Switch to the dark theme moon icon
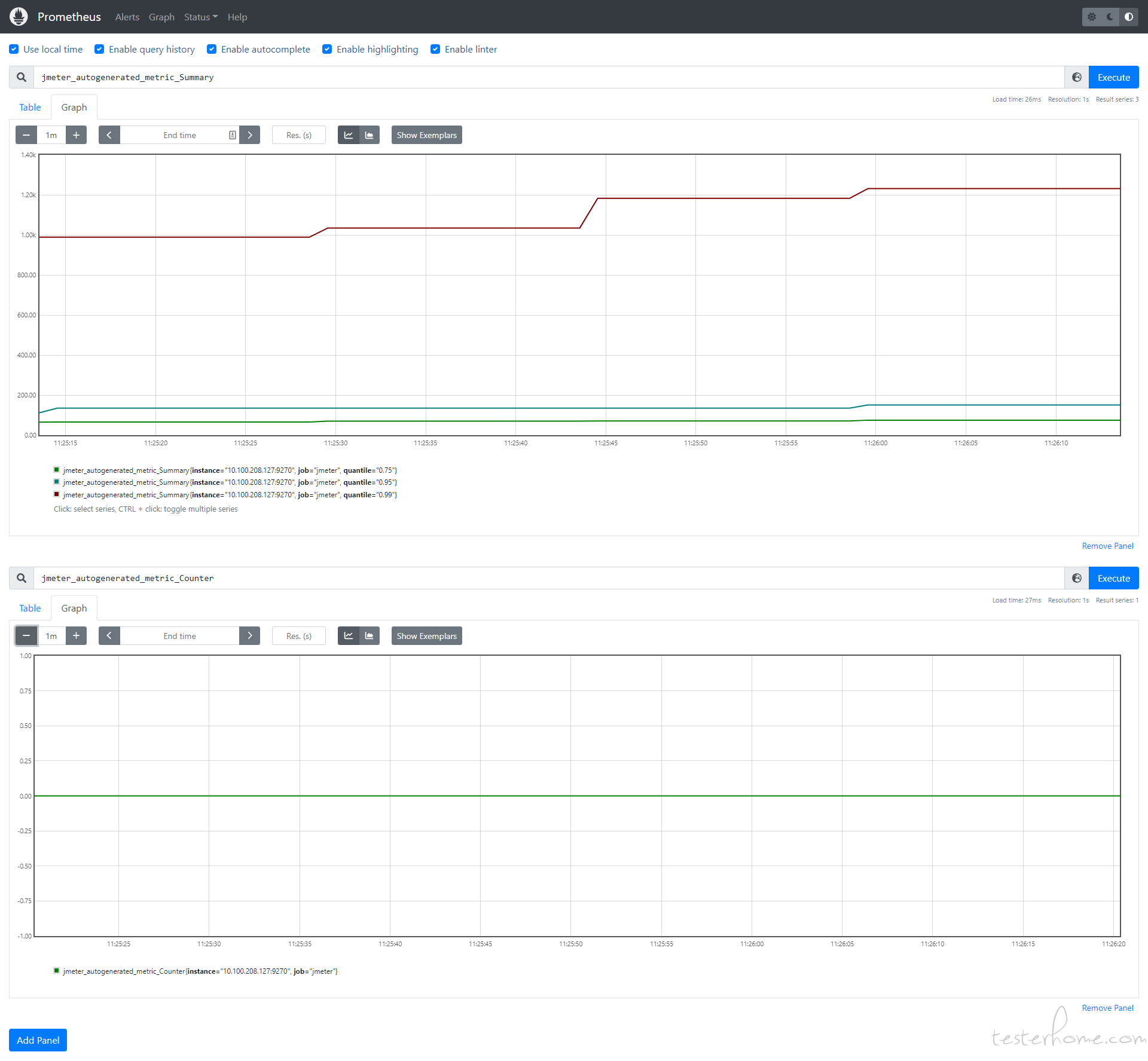This screenshot has height=1061, width=1148. [1110, 17]
